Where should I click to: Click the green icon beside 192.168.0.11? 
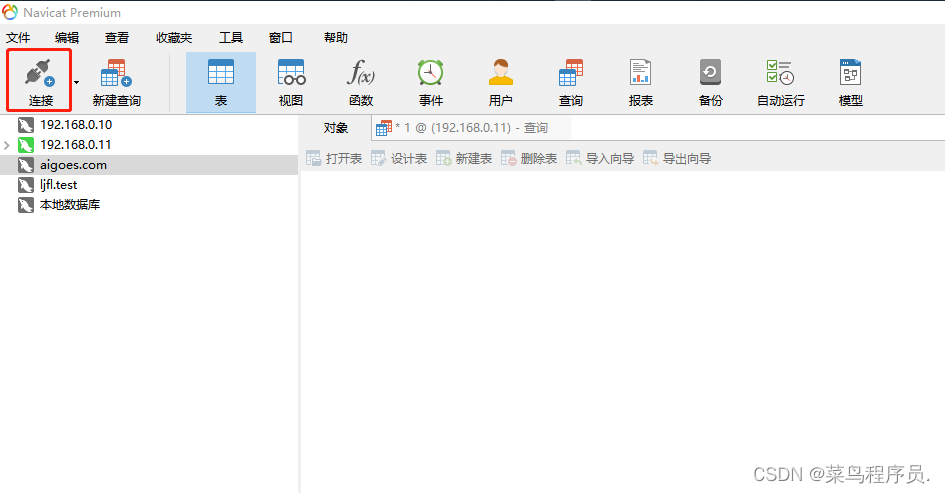coord(25,145)
